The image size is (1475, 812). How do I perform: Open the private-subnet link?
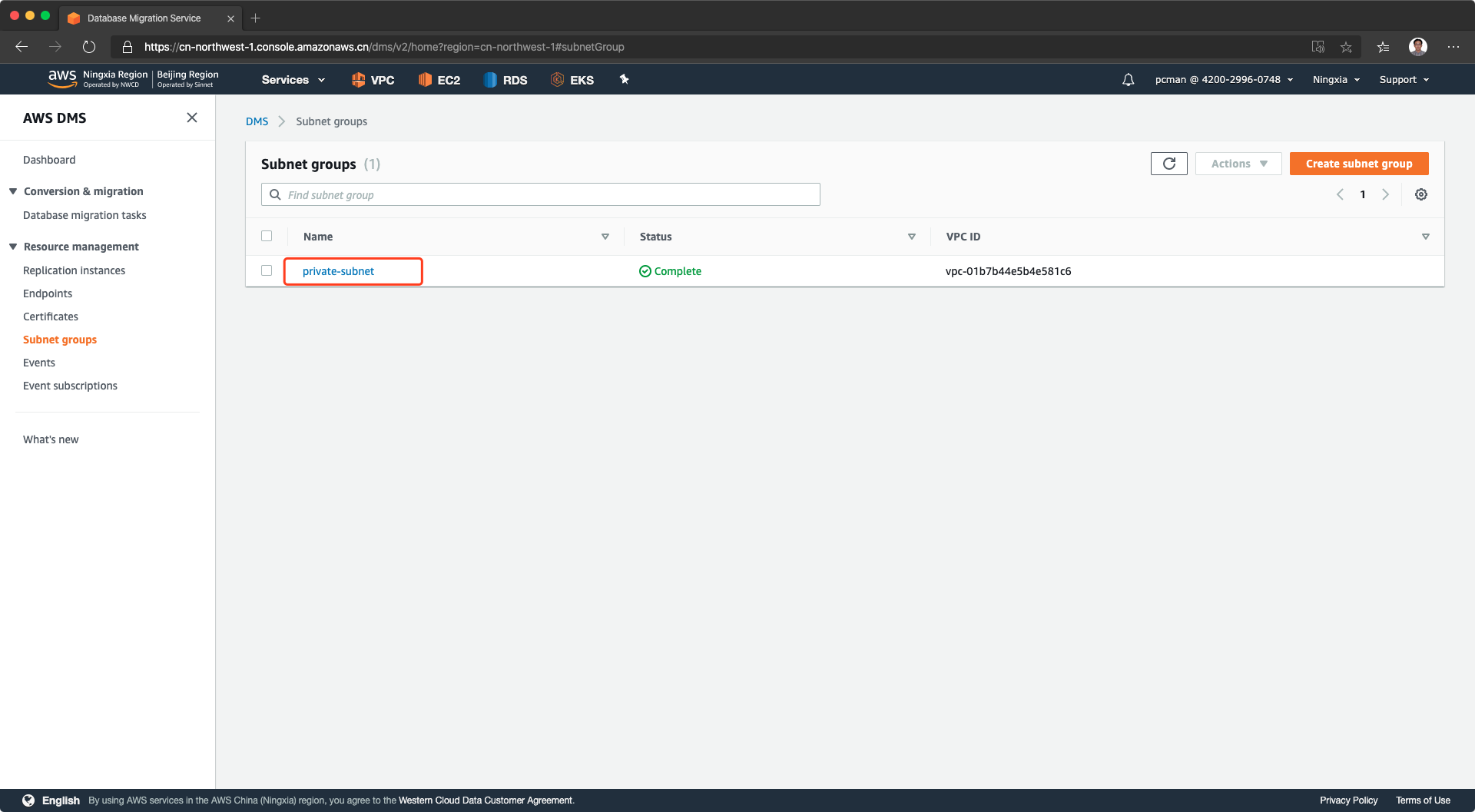(338, 271)
